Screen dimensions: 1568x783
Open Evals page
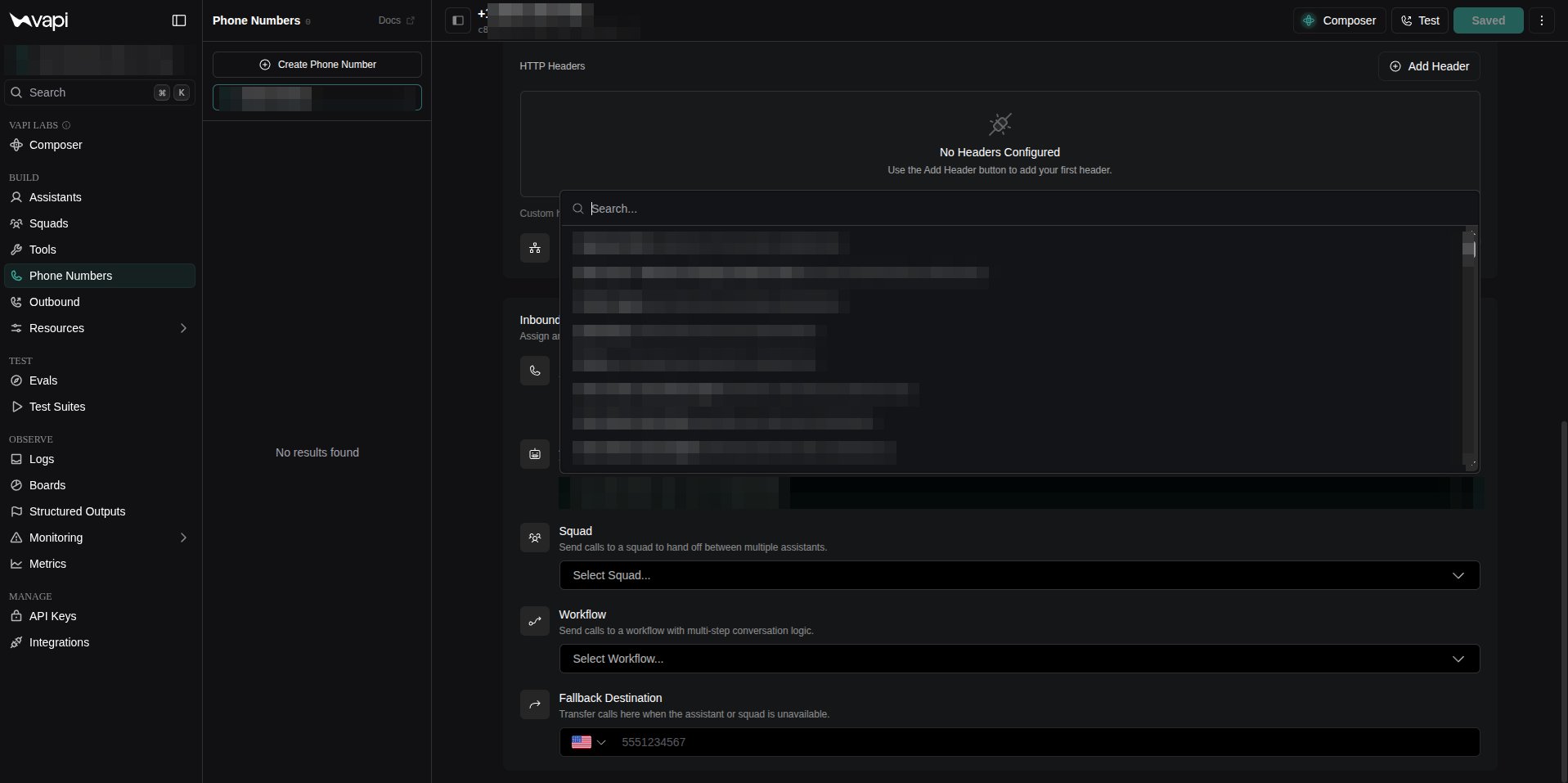coord(100,380)
